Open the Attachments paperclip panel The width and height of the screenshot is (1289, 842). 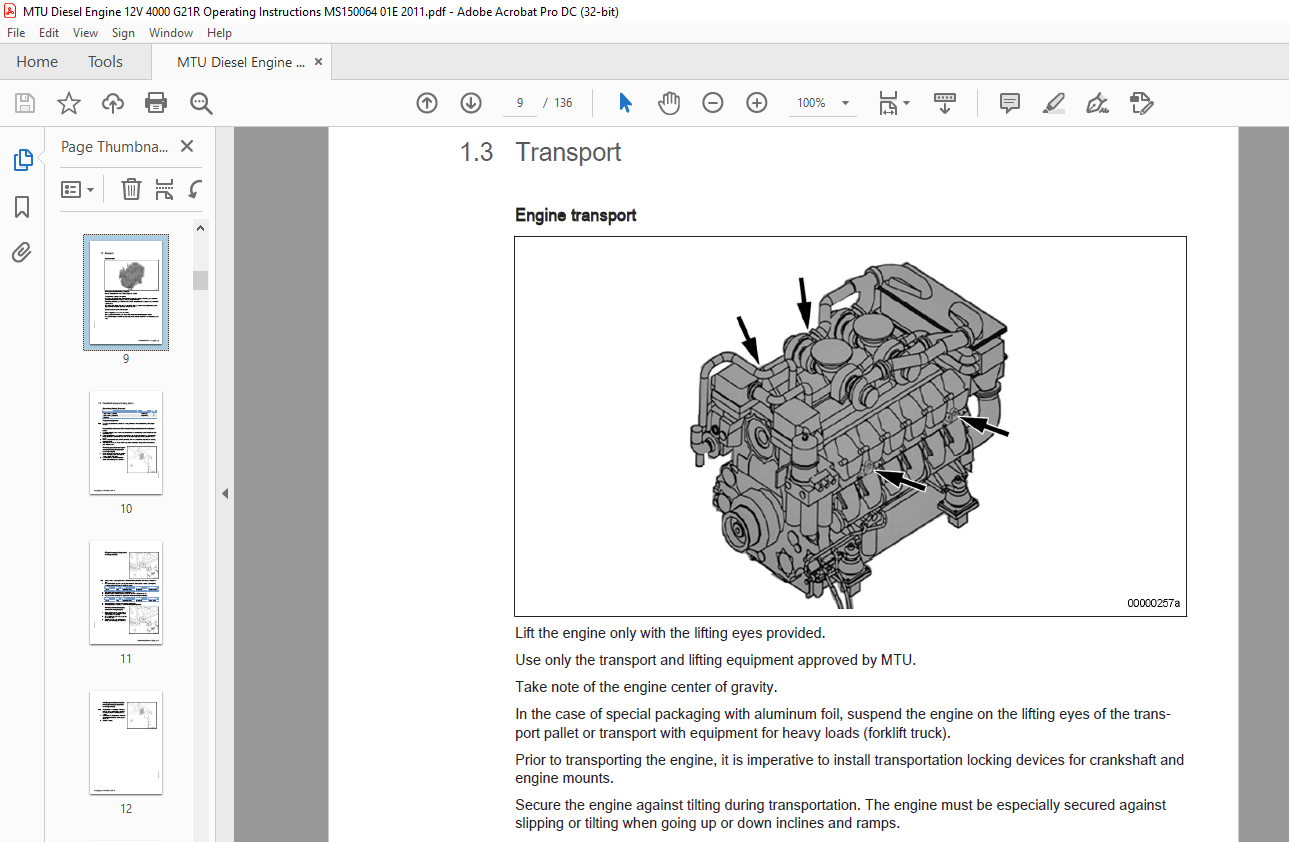click(22, 252)
